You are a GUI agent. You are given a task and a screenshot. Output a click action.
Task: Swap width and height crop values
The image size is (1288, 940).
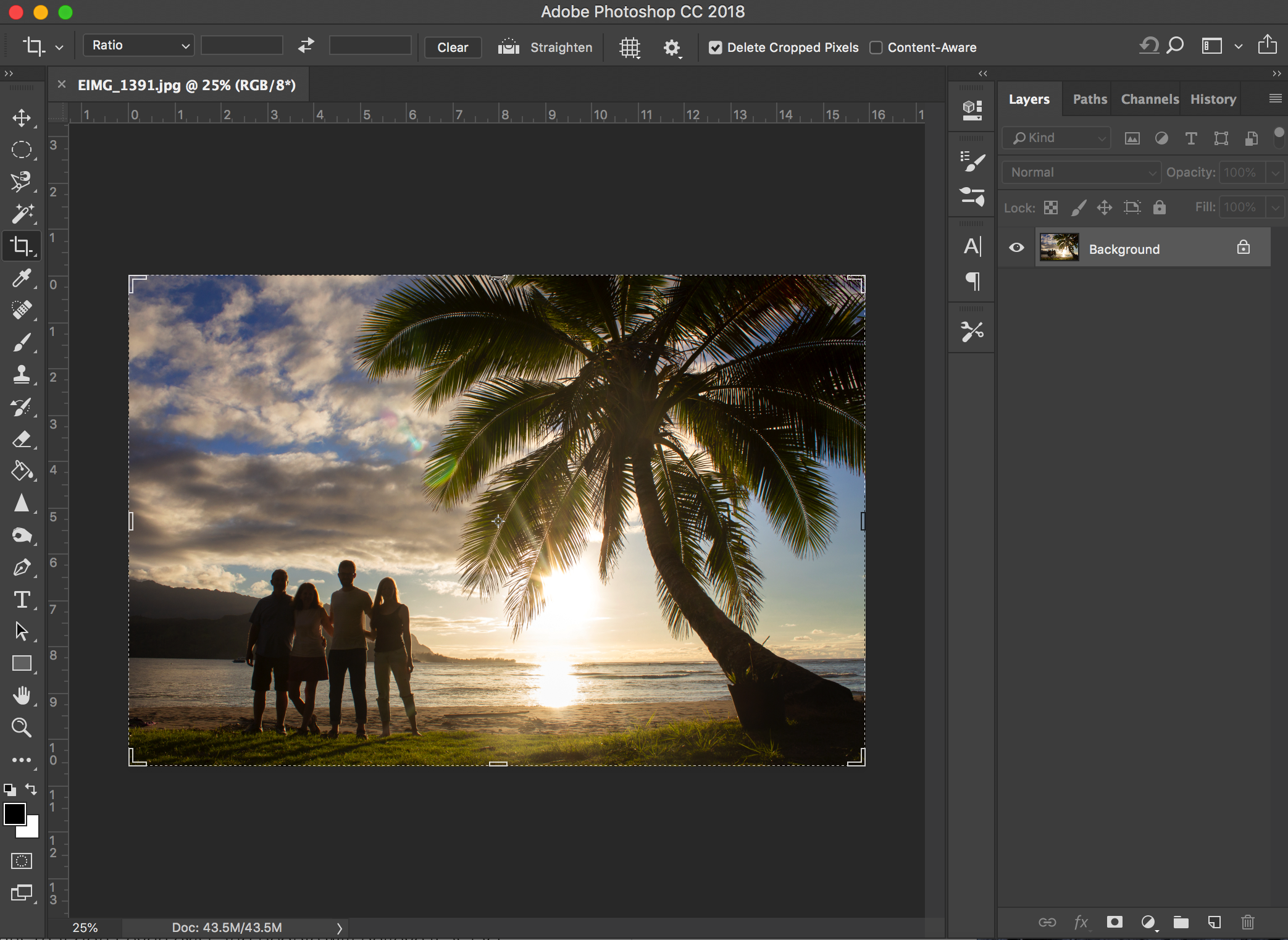(306, 46)
